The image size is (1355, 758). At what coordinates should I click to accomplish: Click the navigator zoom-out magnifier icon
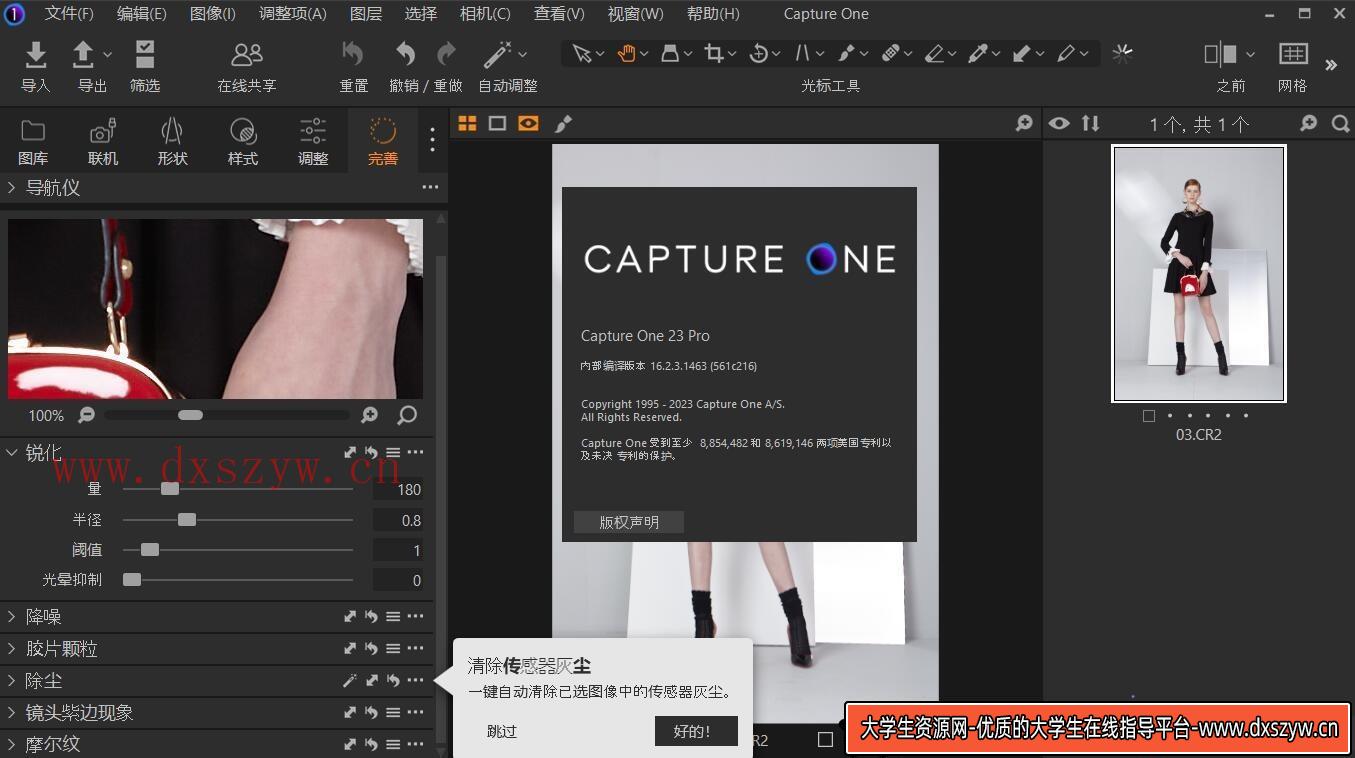[x=87, y=415]
